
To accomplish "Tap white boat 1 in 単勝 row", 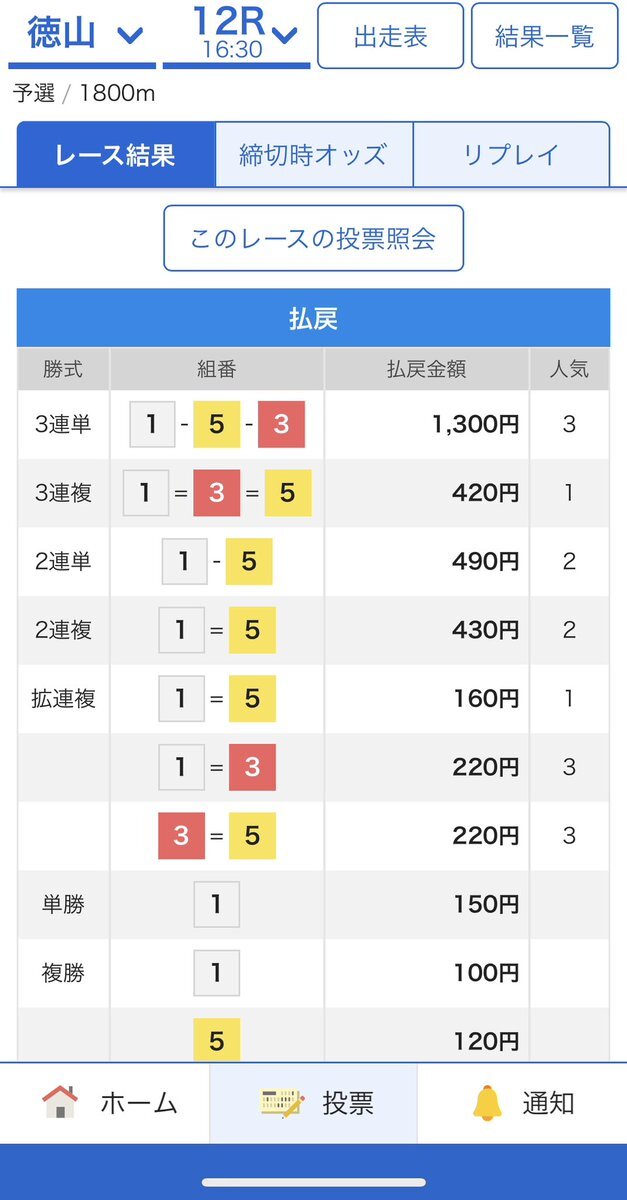I will 217,905.
